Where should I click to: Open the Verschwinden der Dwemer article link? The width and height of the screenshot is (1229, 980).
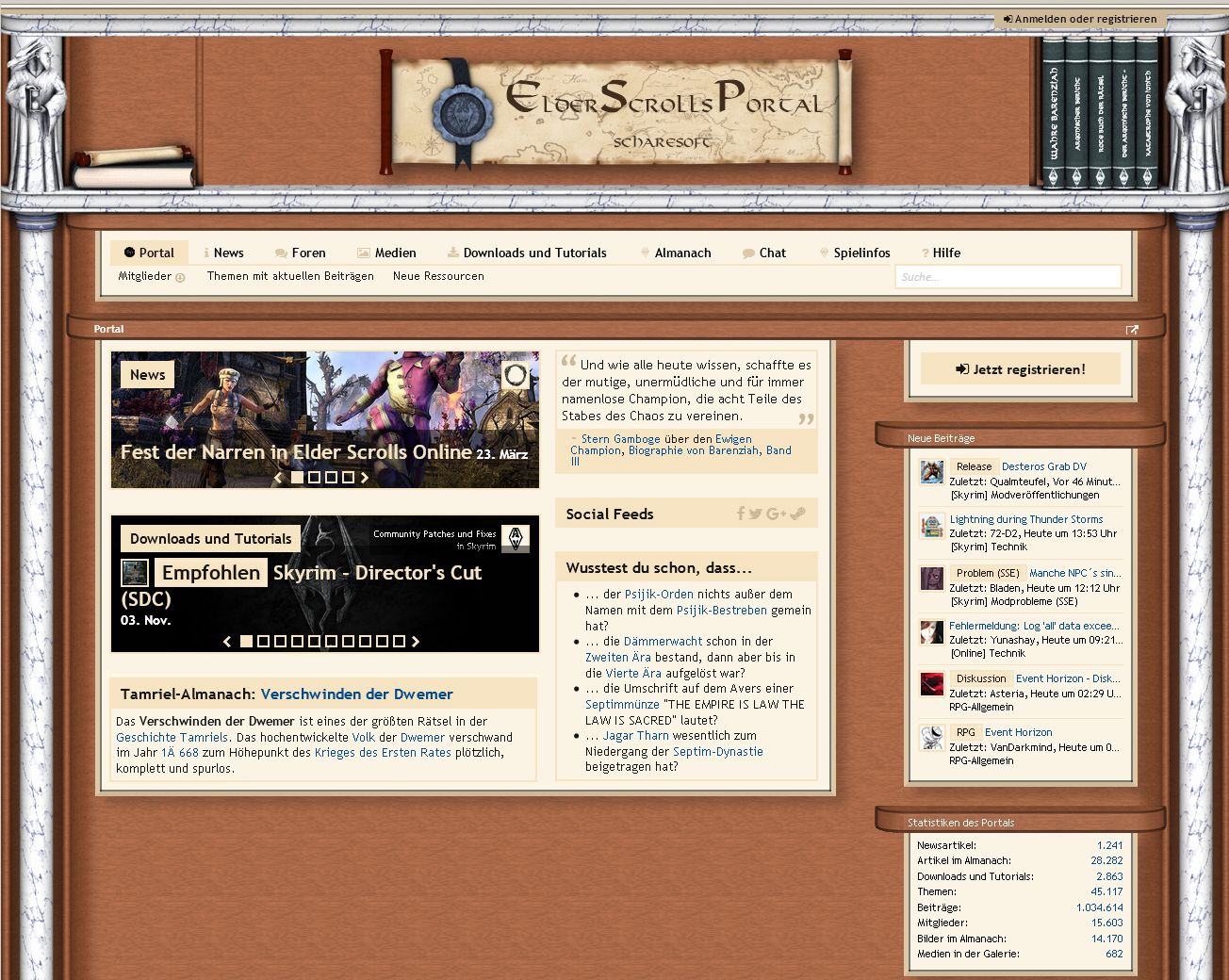click(356, 694)
